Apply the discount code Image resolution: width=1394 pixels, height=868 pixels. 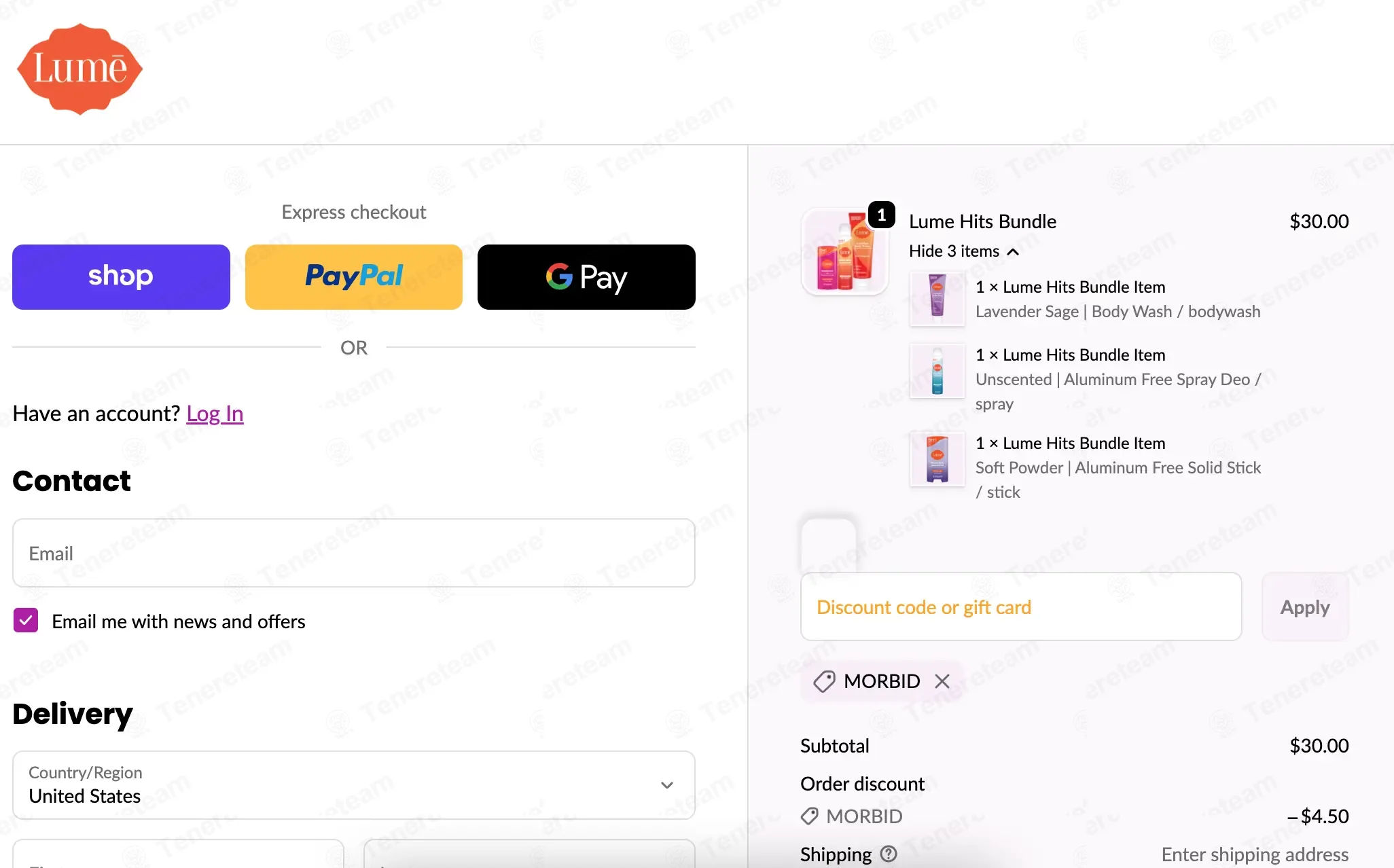click(1305, 607)
